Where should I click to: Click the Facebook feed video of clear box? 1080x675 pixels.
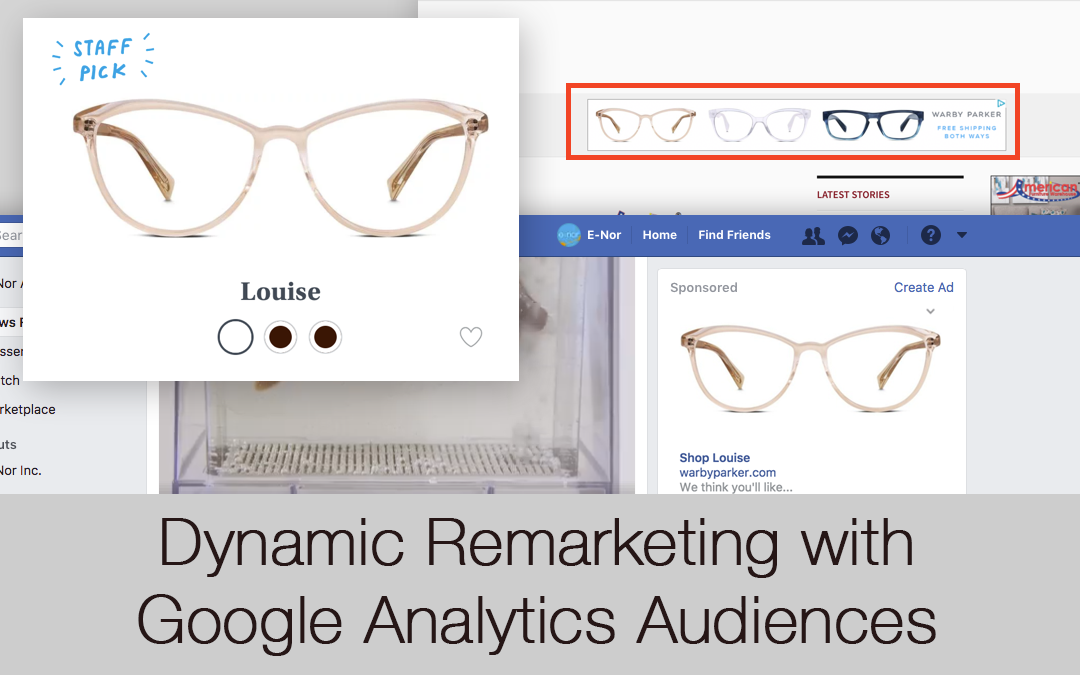pos(396,375)
